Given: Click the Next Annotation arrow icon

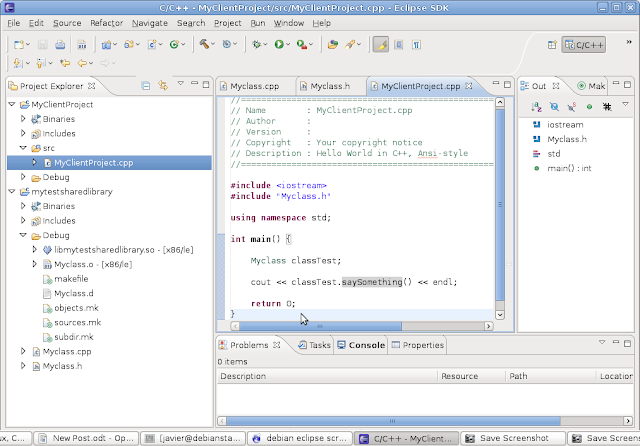Looking at the screenshot, I should pyautogui.click(x=18, y=63).
